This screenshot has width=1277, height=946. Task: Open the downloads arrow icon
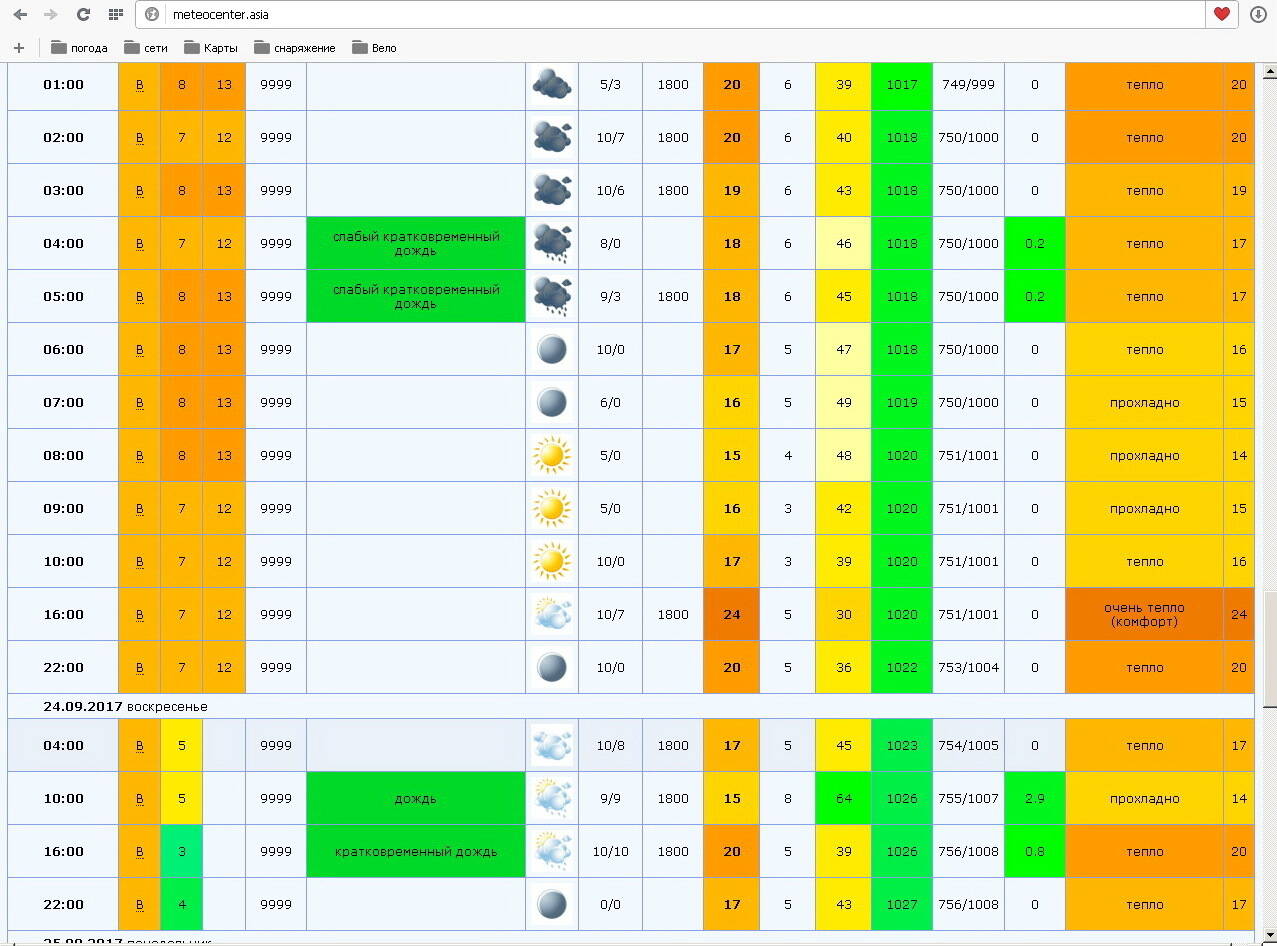pyautogui.click(x=1258, y=14)
